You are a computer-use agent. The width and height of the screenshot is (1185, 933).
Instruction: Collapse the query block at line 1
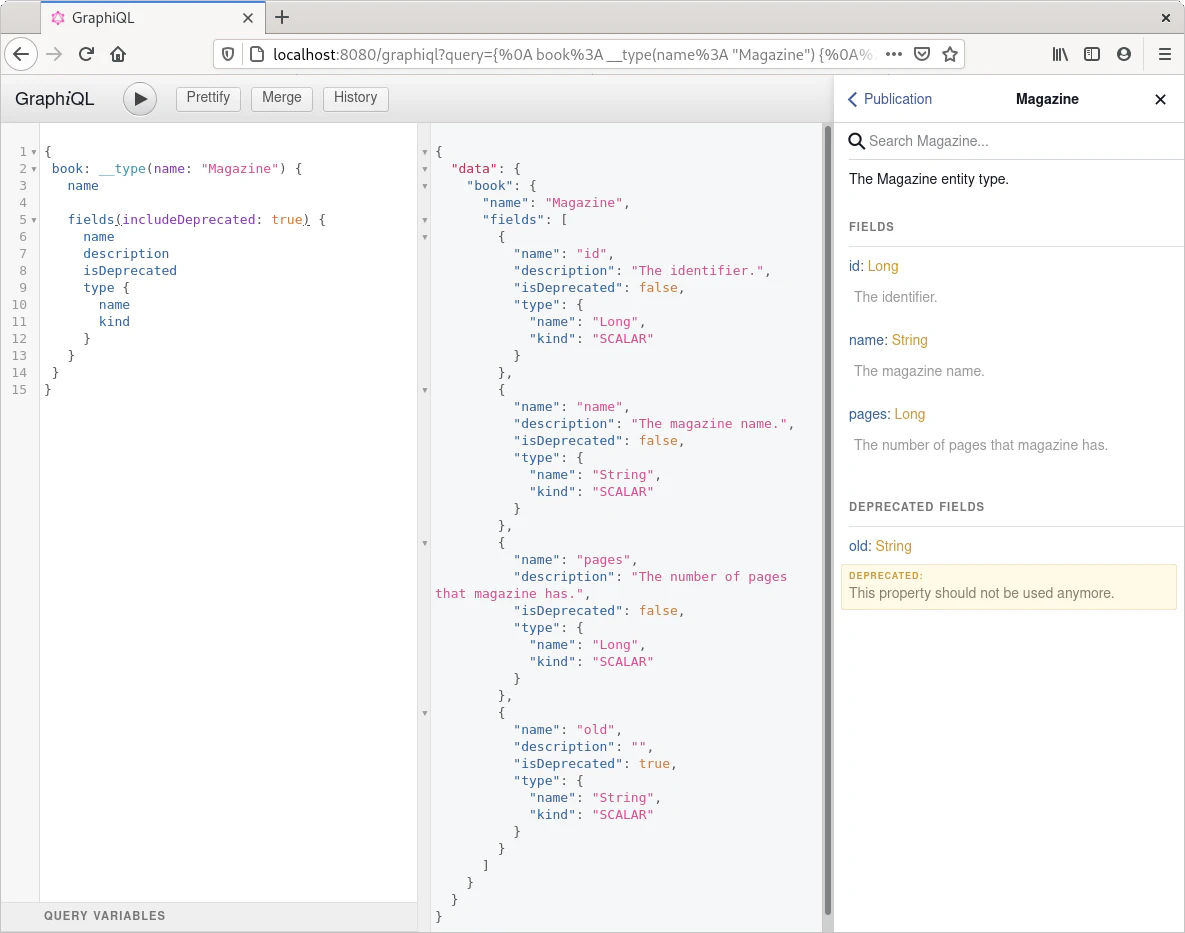click(x=34, y=152)
